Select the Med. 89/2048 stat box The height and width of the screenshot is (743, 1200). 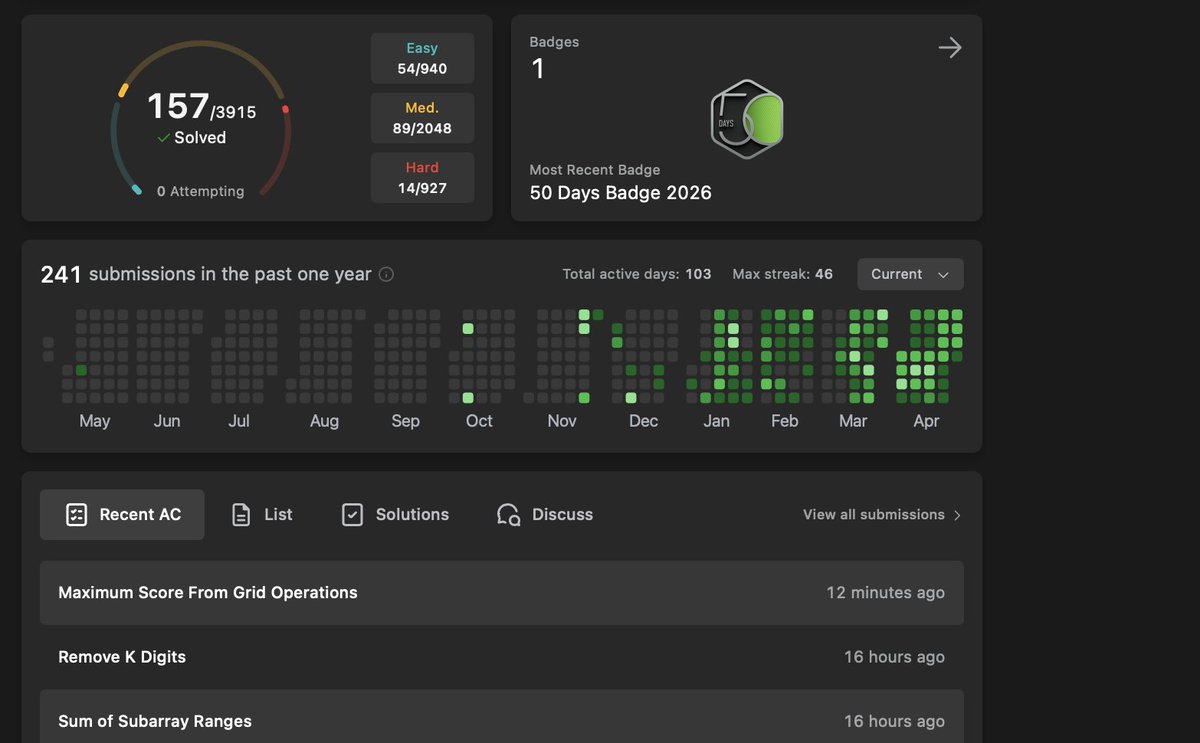point(422,118)
